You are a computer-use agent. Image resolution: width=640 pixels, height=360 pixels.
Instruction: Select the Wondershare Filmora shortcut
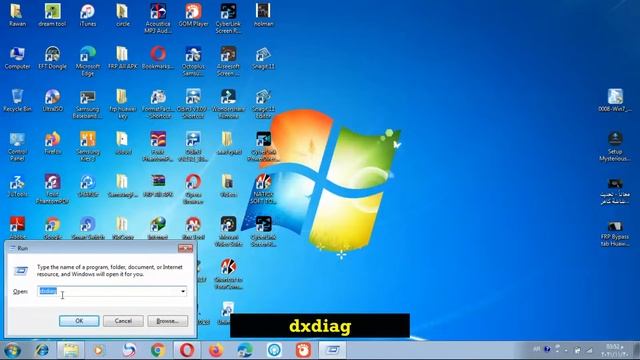[229, 104]
